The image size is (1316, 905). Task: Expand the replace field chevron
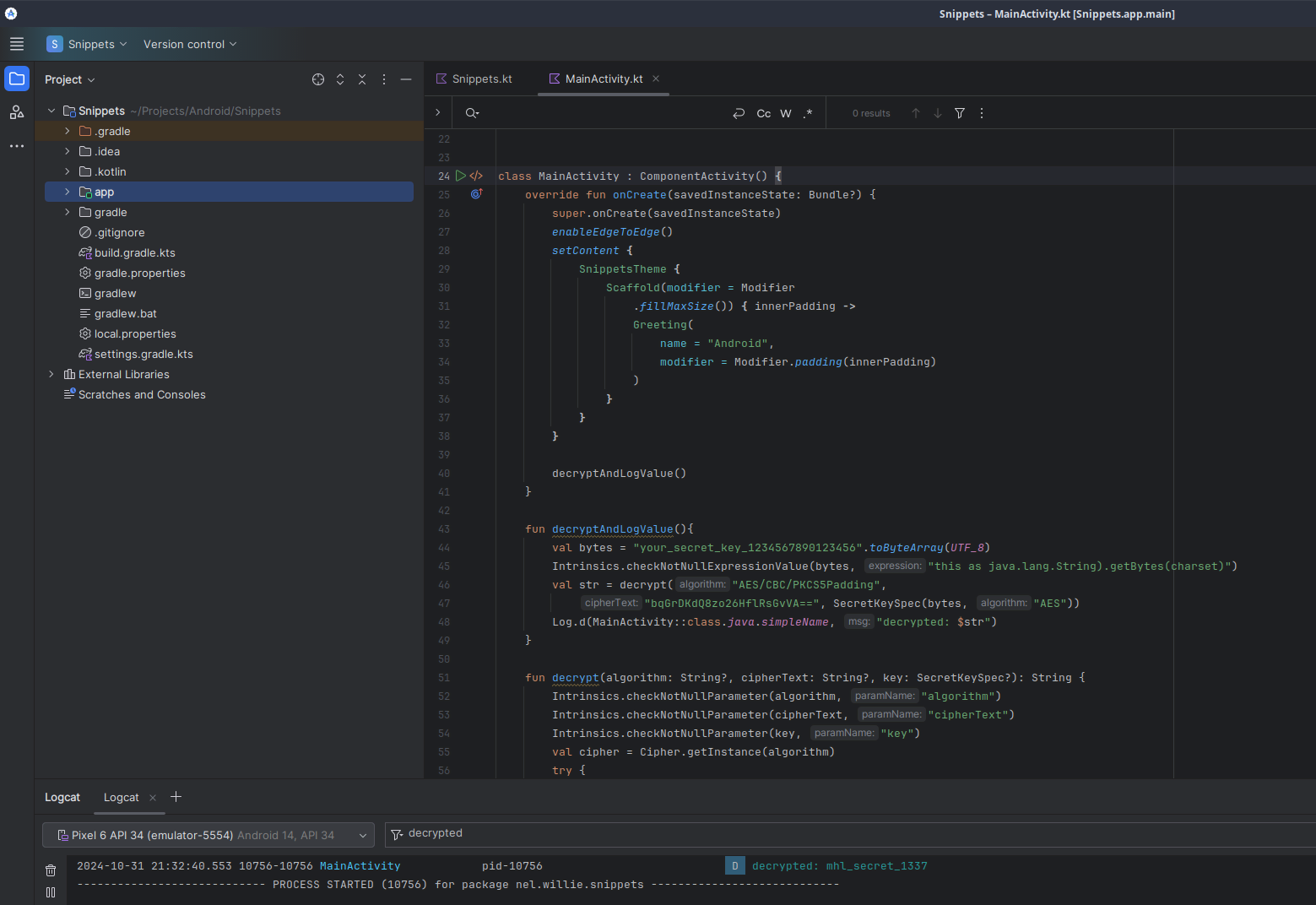pyautogui.click(x=437, y=112)
